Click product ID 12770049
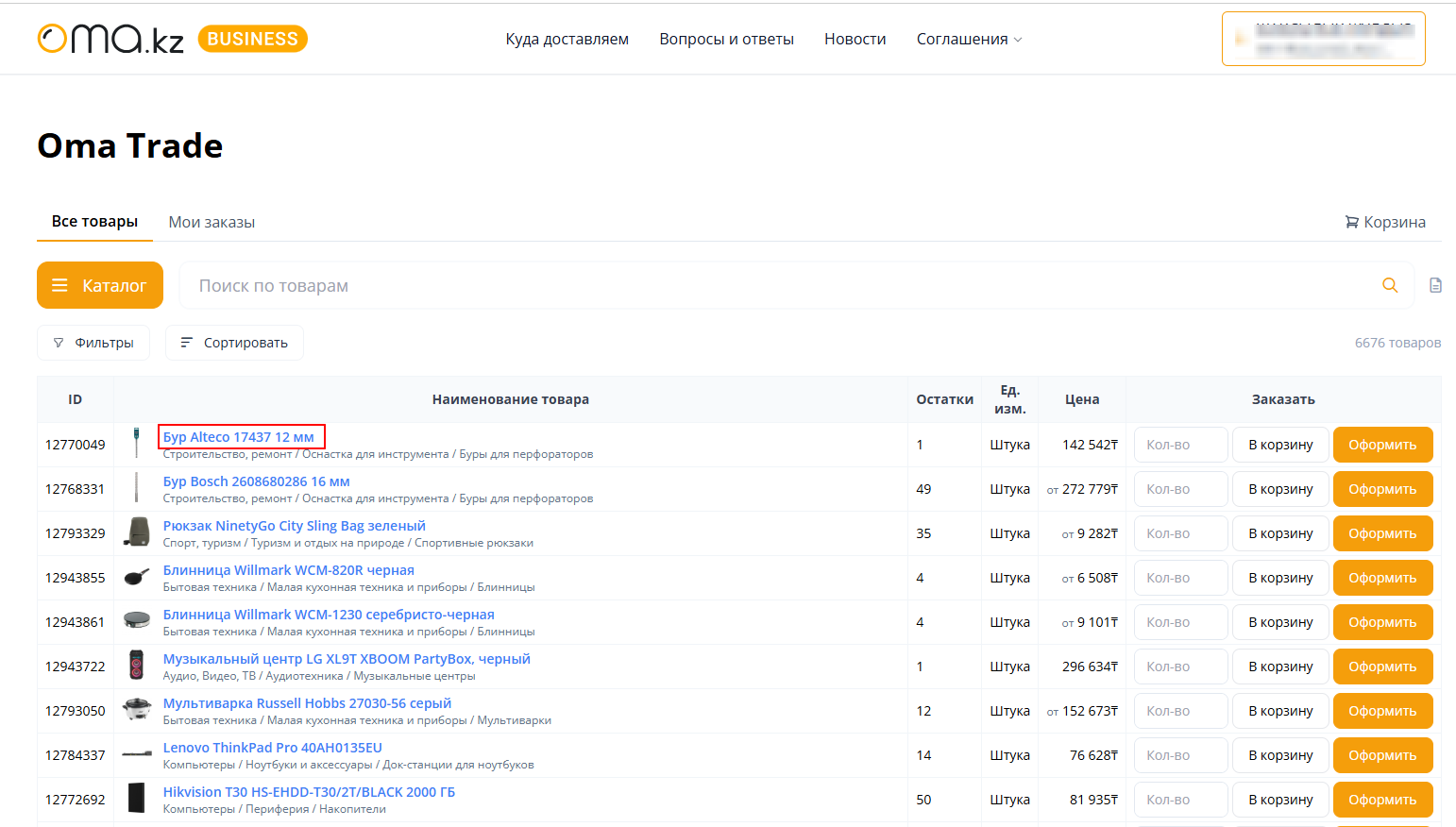Viewport: 1456px width, 827px height. (x=76, y=445)
